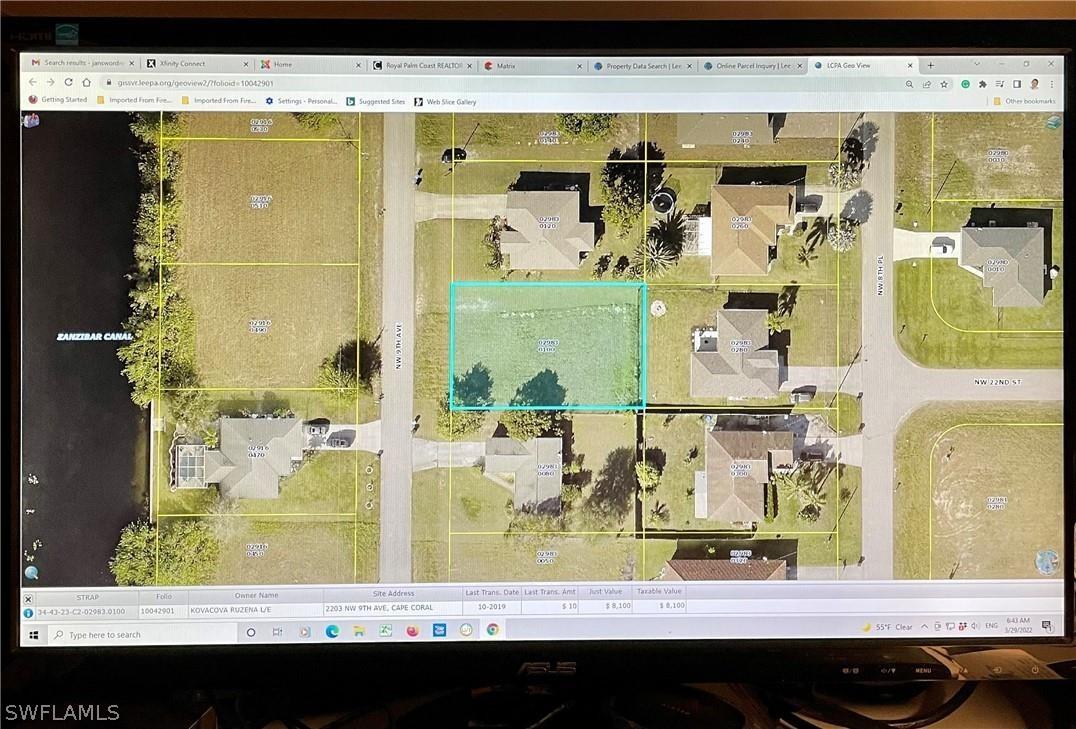The height and width of the screenshot is (729, 1076).
Task: Switch keyboard language via the ENG indicator
Action: 992,626
